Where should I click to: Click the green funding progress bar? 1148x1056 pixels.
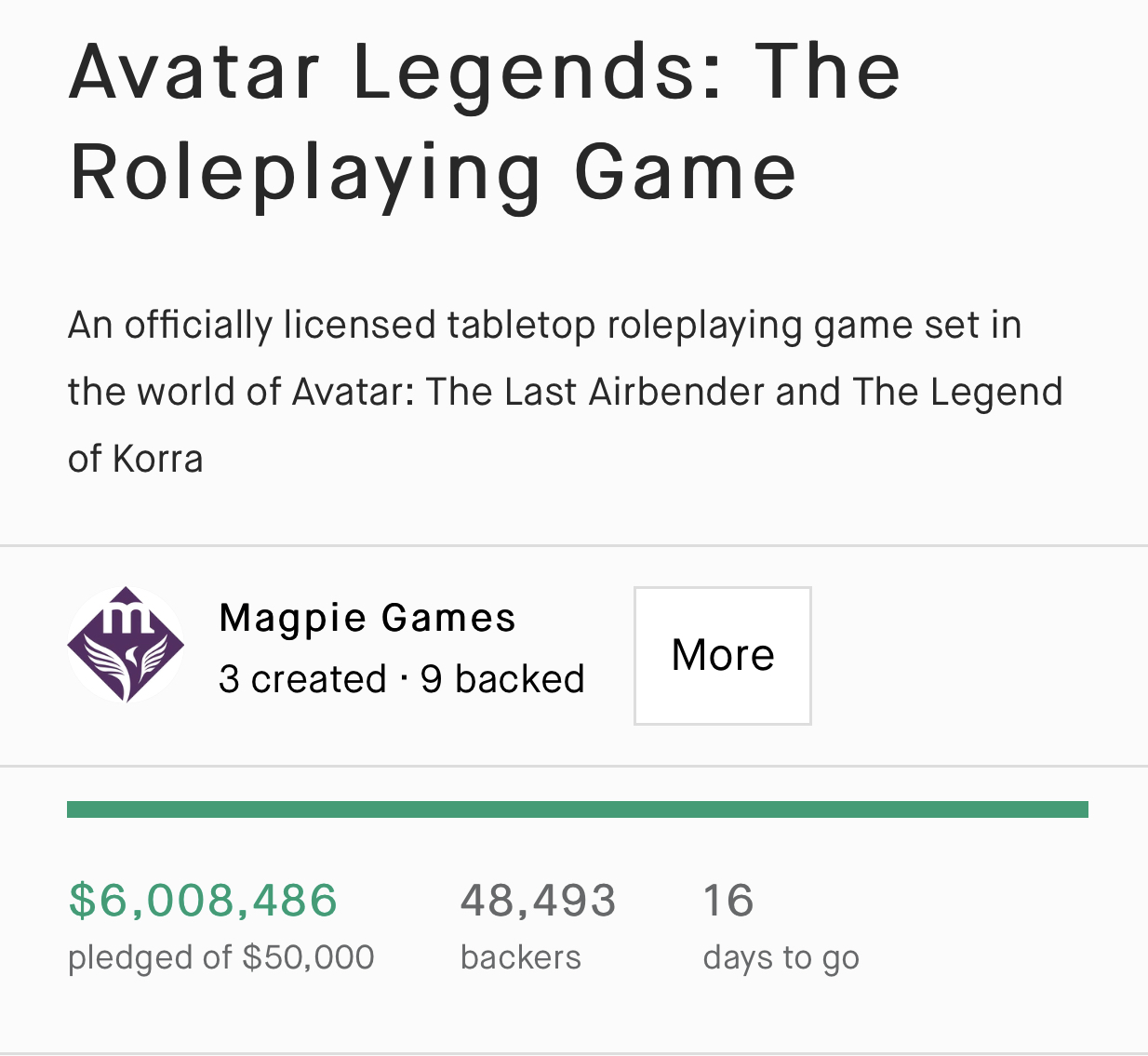coord(577,809)
